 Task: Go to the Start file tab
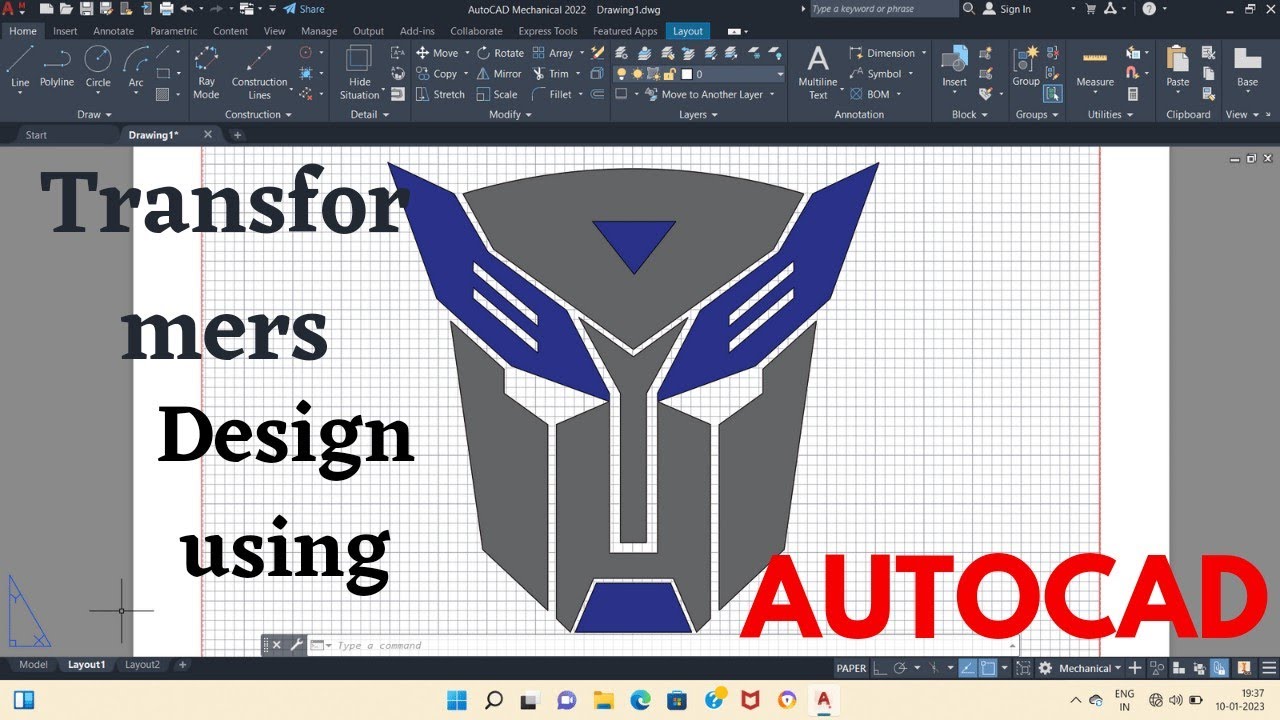click(x=36, y=135)
